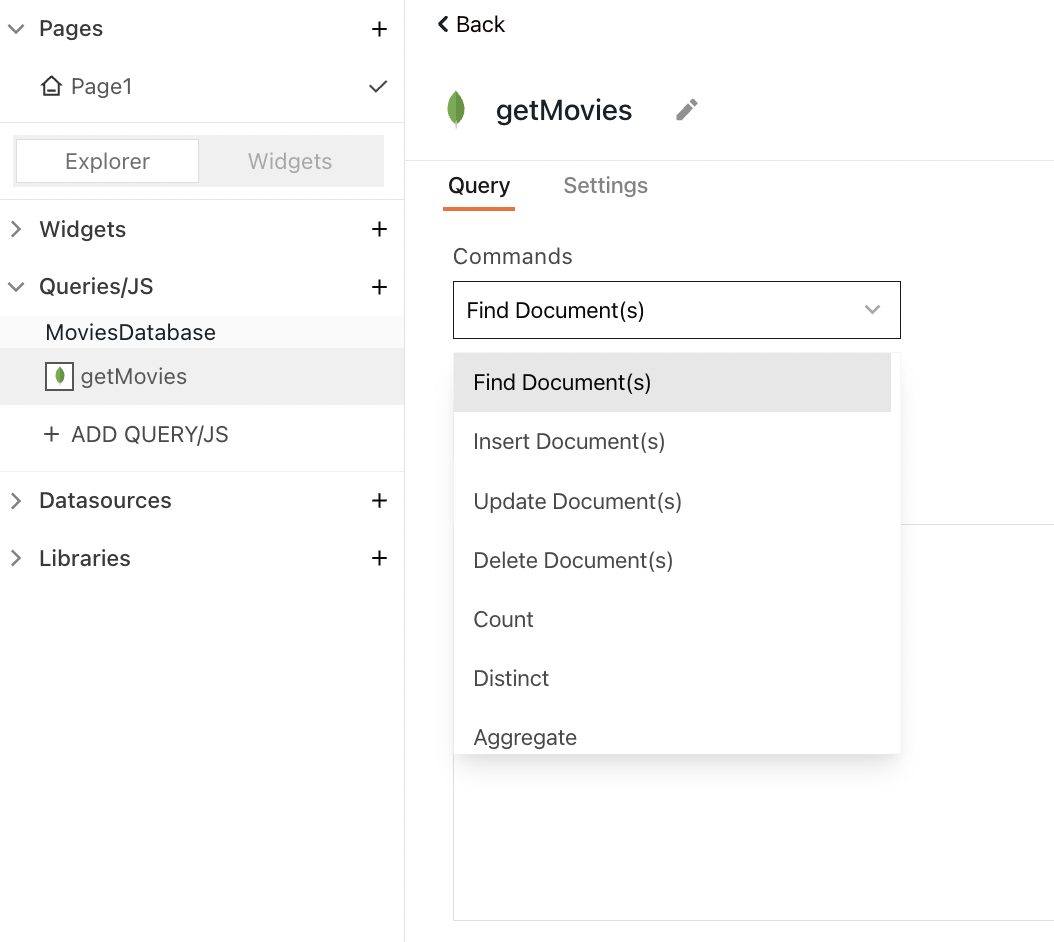Click ADD QUERY/JS button

[x=136, y=434]
